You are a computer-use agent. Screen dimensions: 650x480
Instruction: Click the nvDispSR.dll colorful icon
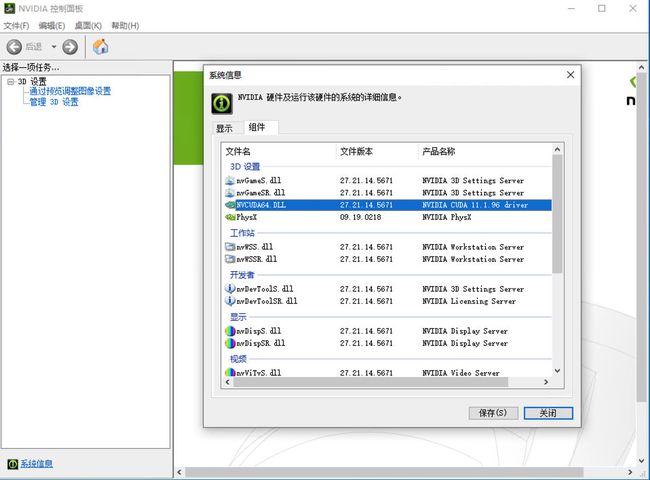230,343
